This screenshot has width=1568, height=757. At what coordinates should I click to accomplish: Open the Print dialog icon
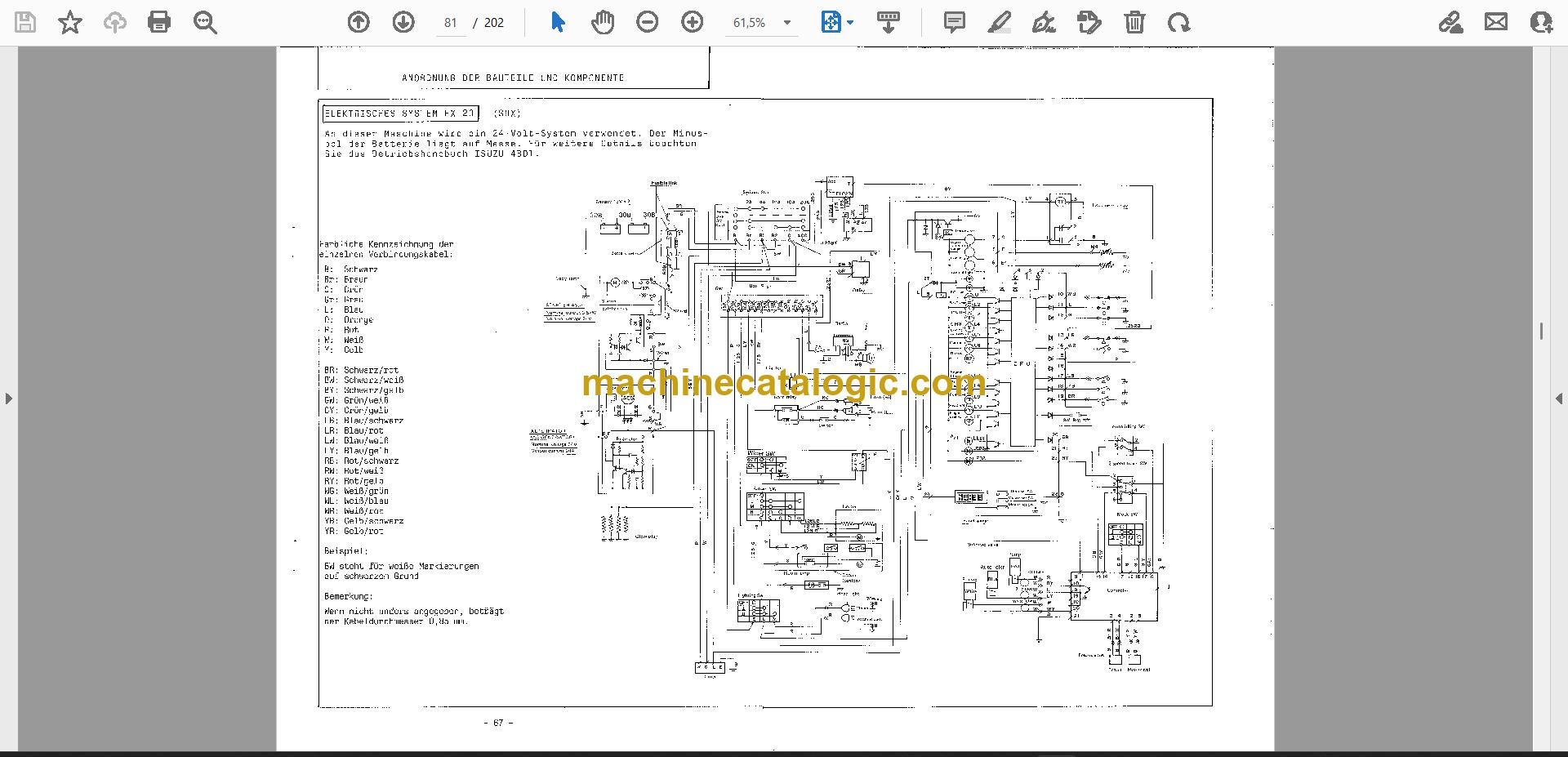tap(159, 22)
